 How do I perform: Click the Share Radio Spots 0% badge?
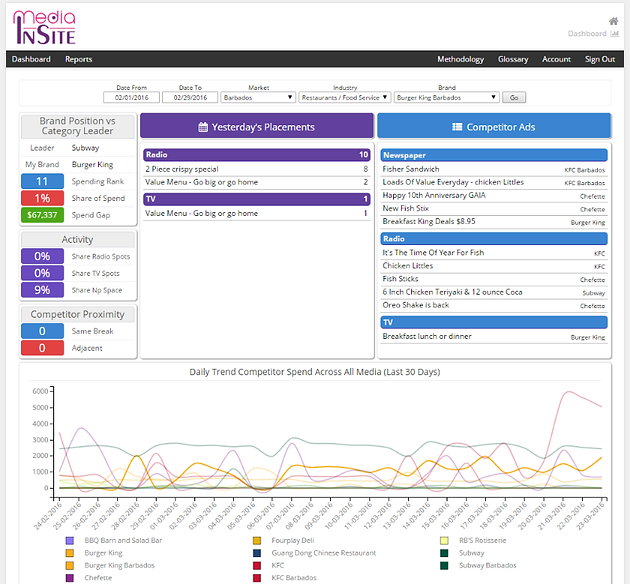[x=42, y=256]
